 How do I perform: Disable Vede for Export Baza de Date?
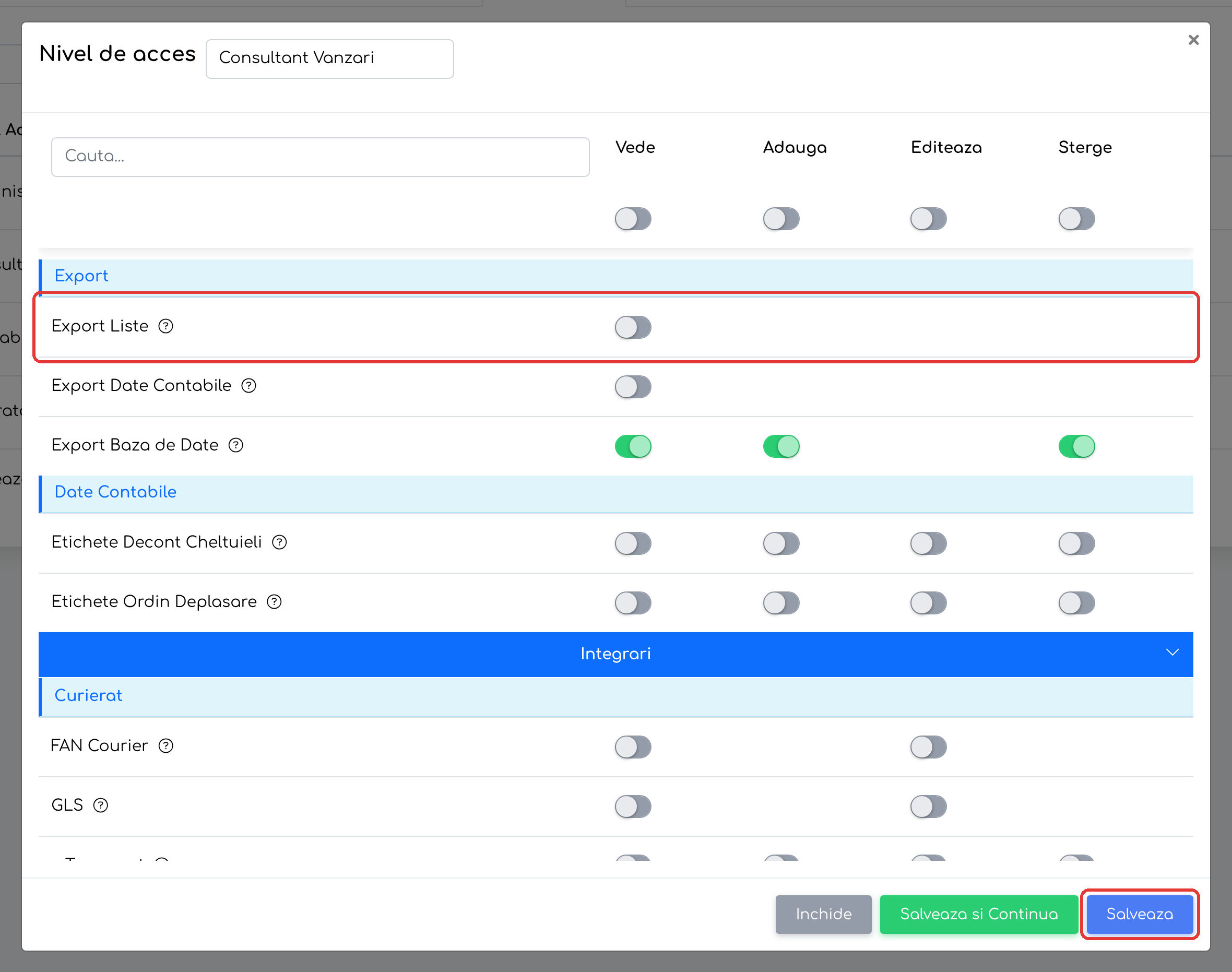pos(633,446)
